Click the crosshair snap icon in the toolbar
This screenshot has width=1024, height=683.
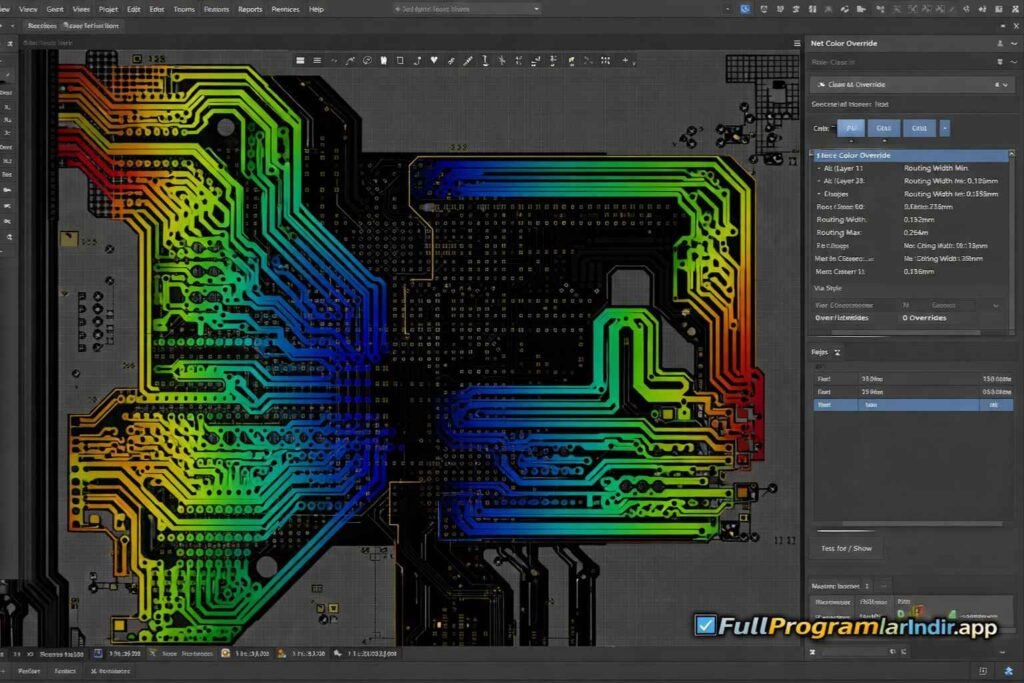point(501,60)
